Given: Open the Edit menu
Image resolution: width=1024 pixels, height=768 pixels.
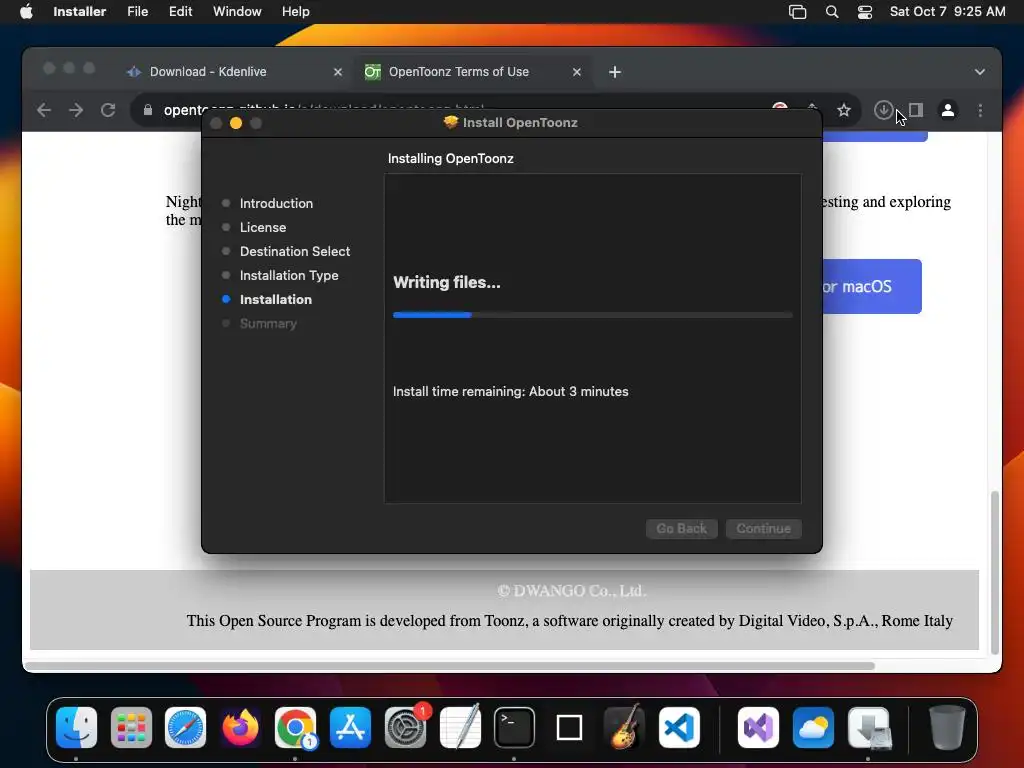Looking at the screenshot, I should point(180,12).
